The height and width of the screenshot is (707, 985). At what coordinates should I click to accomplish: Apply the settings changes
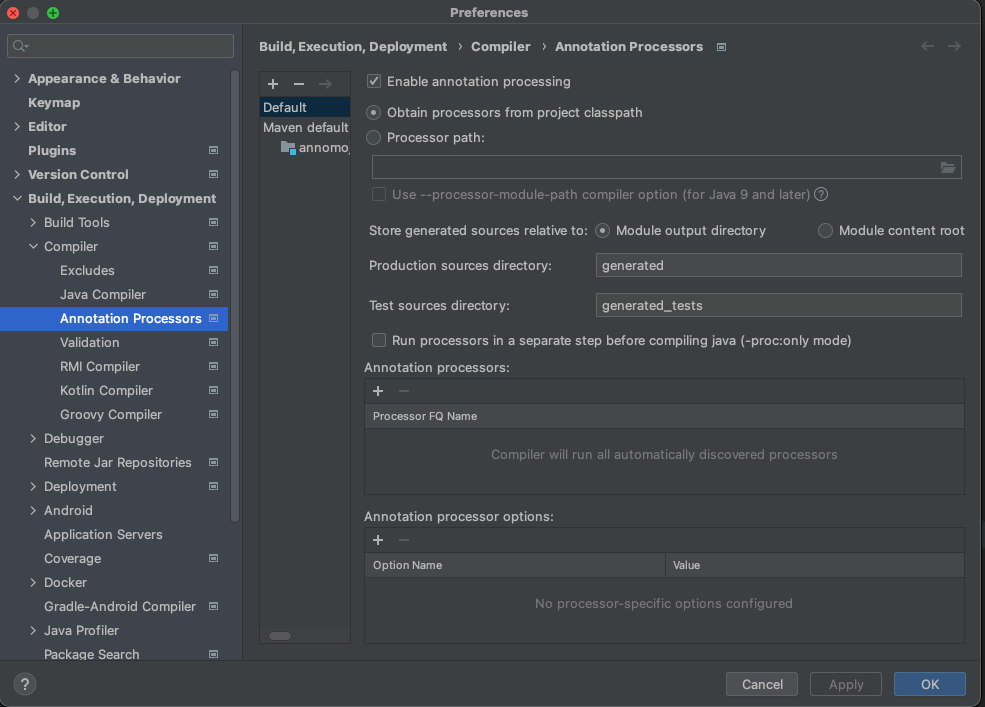845,684
